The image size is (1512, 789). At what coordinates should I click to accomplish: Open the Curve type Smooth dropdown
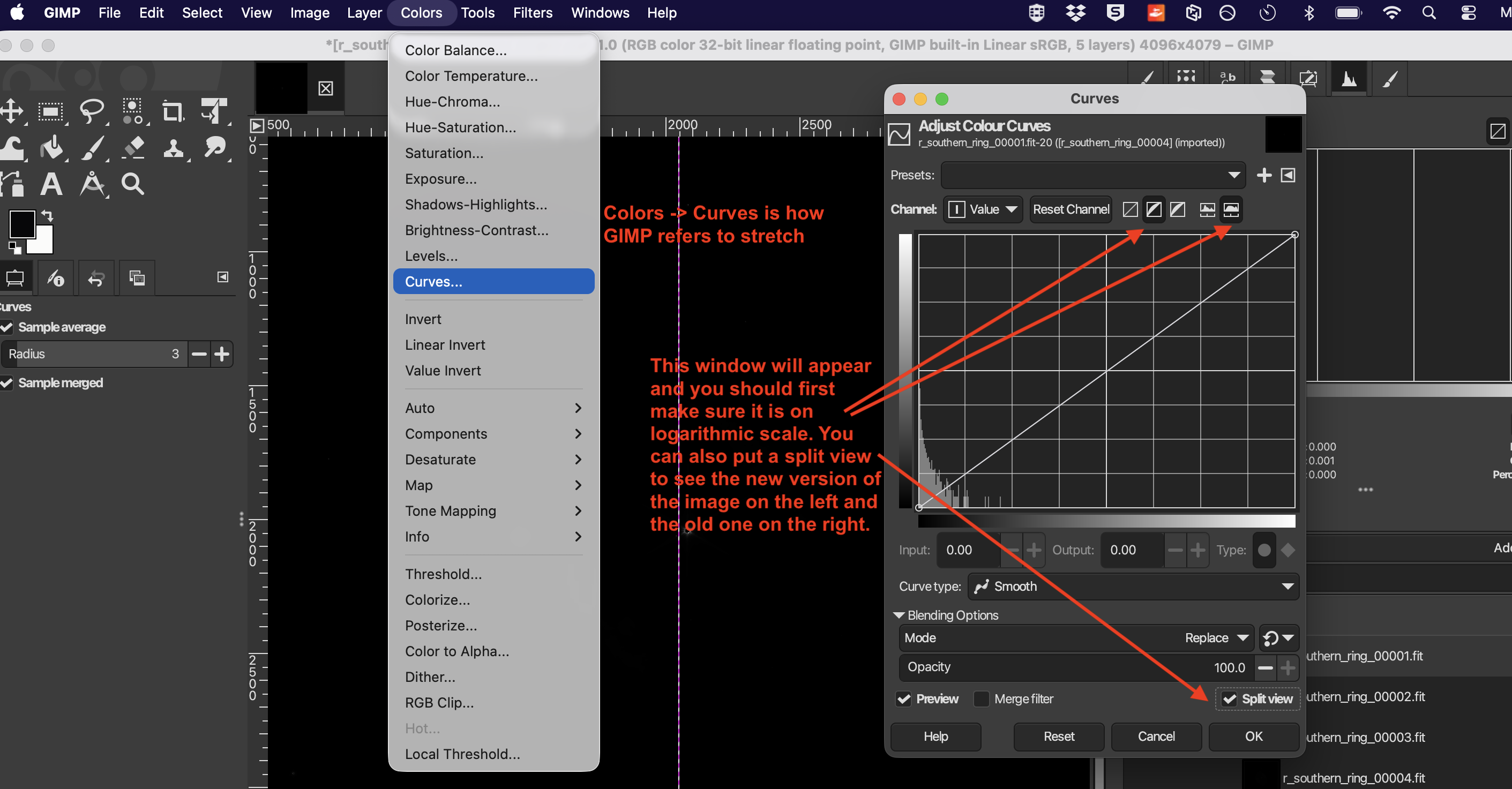1133,587
